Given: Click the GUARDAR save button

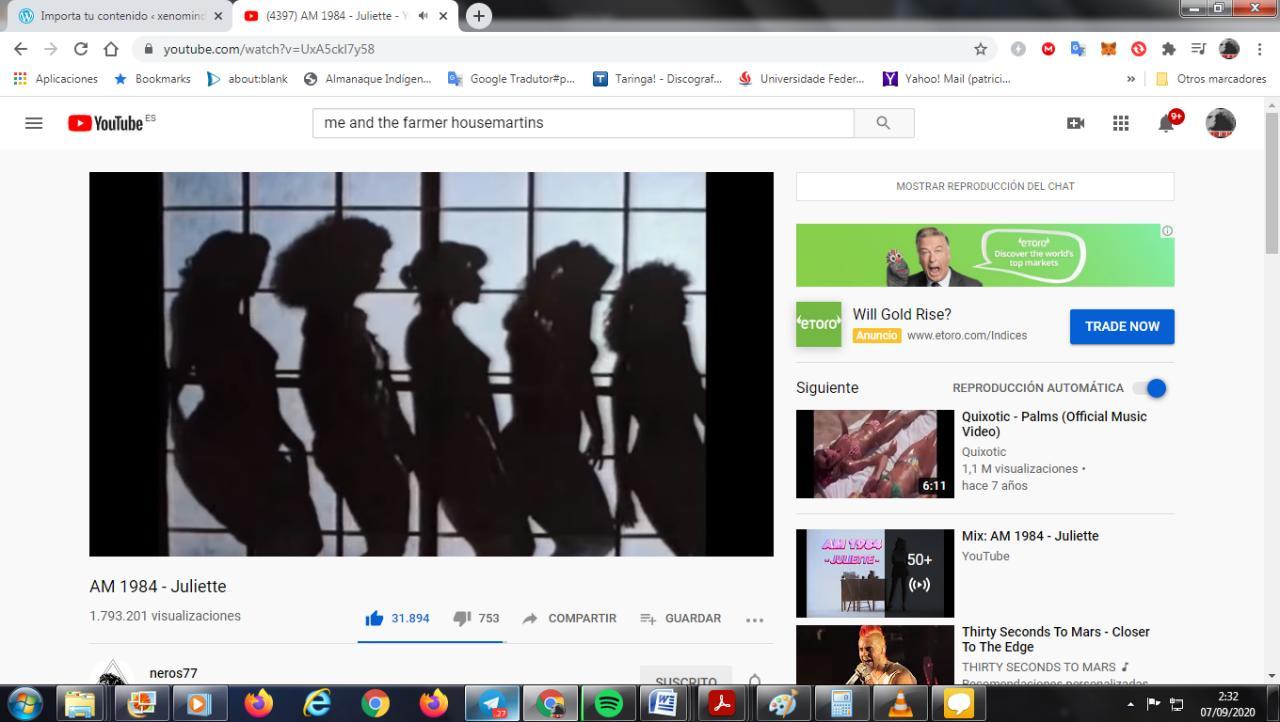Looking at the screenshot, I should tap(680, 618).
